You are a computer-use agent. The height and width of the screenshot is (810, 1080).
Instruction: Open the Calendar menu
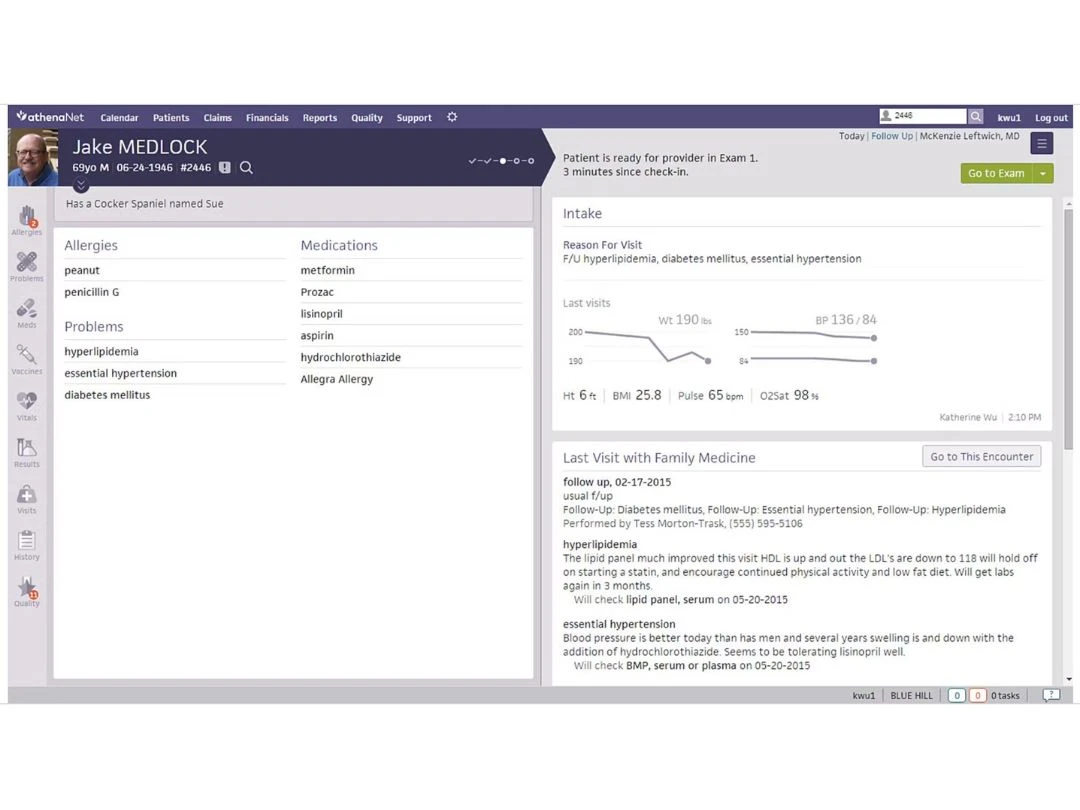point(119,118)
